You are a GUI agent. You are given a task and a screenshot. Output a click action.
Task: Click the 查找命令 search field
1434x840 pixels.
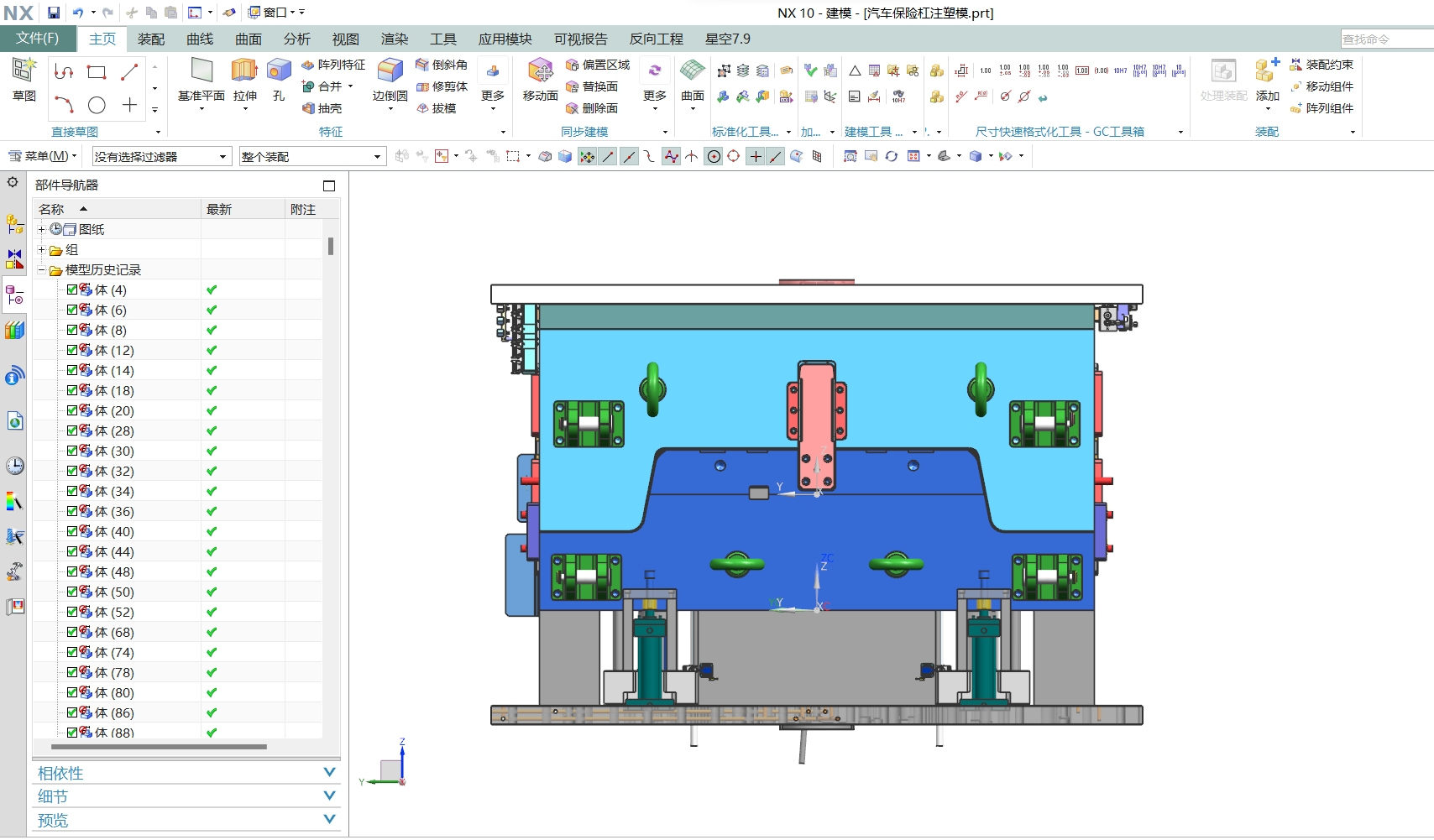click(1385, 39)
